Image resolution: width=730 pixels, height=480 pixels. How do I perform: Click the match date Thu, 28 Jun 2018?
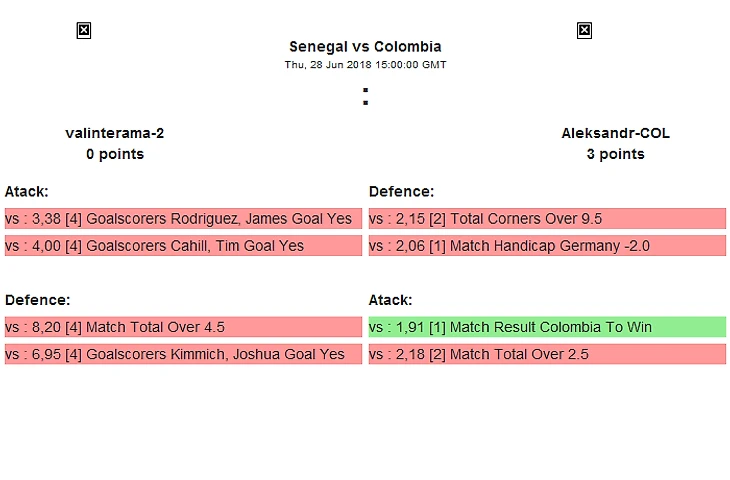tap(365, 65)
